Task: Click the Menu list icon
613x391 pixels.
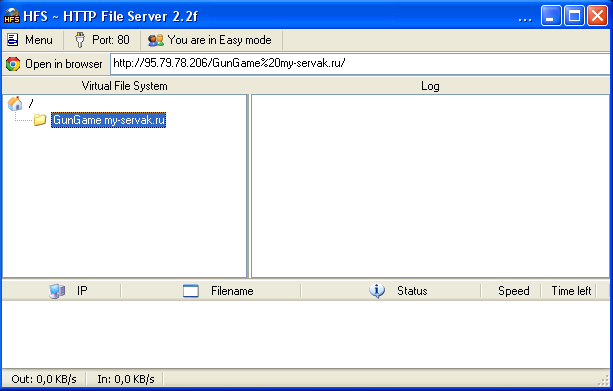Action: point(13,40)
